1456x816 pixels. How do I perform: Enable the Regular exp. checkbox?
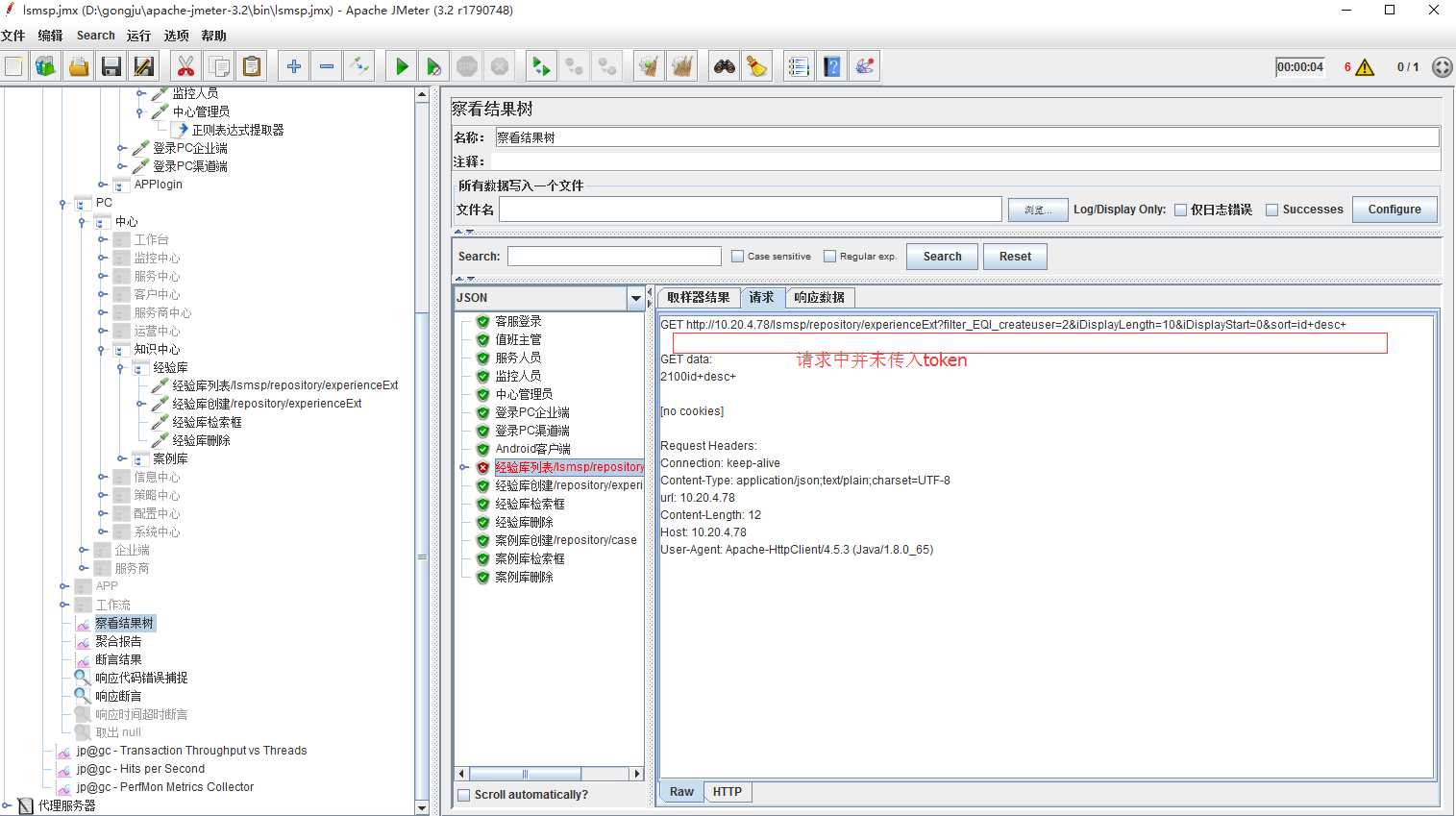pos(829,257)
